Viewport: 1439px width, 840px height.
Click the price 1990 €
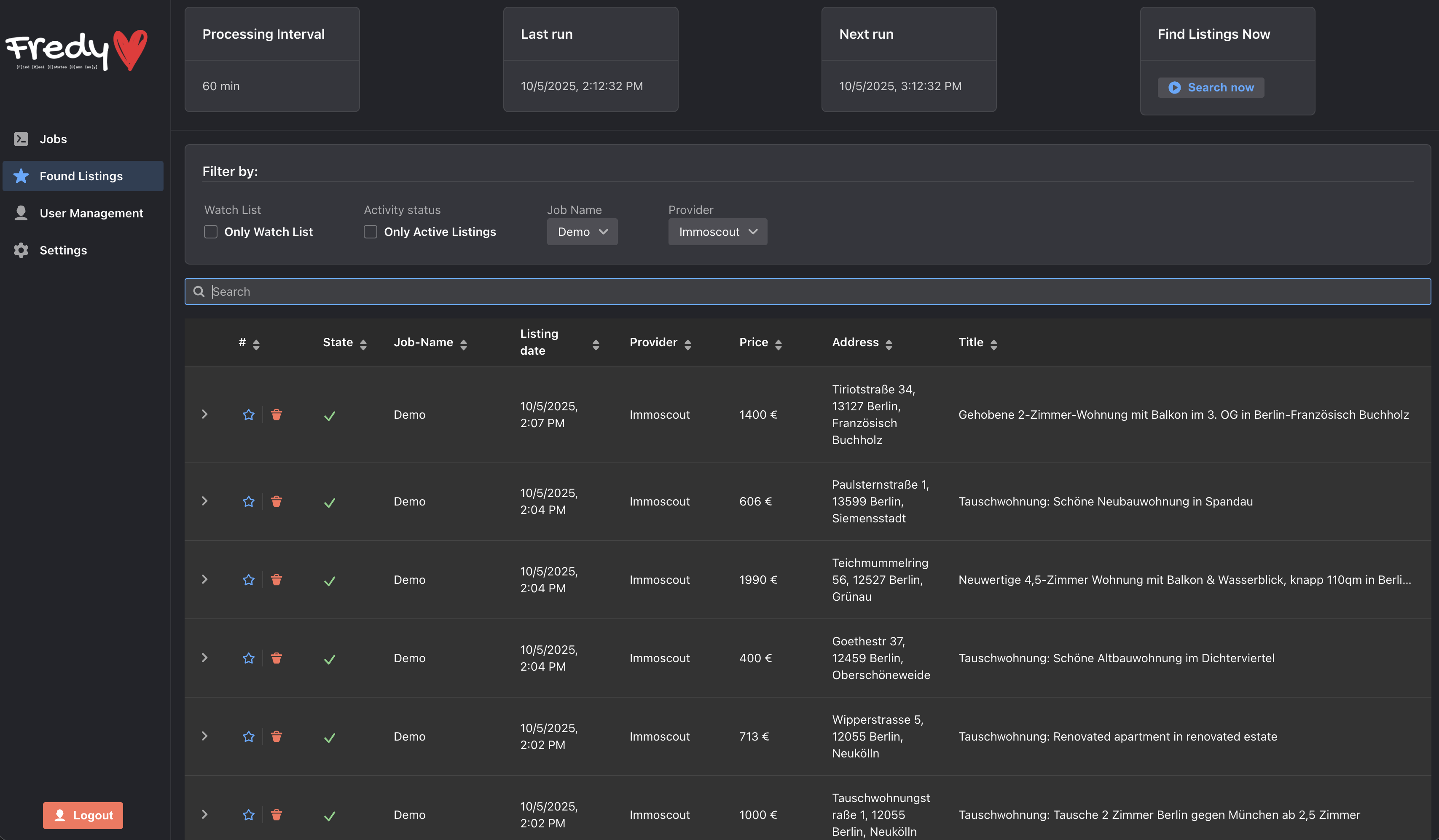pos(758,580)
